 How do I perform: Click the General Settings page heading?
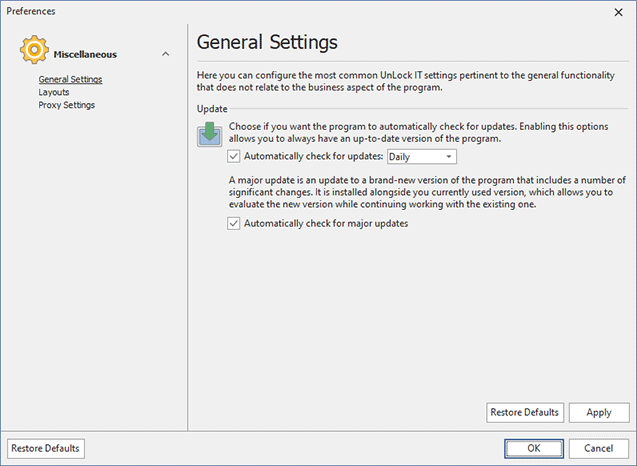click(267, 42)
